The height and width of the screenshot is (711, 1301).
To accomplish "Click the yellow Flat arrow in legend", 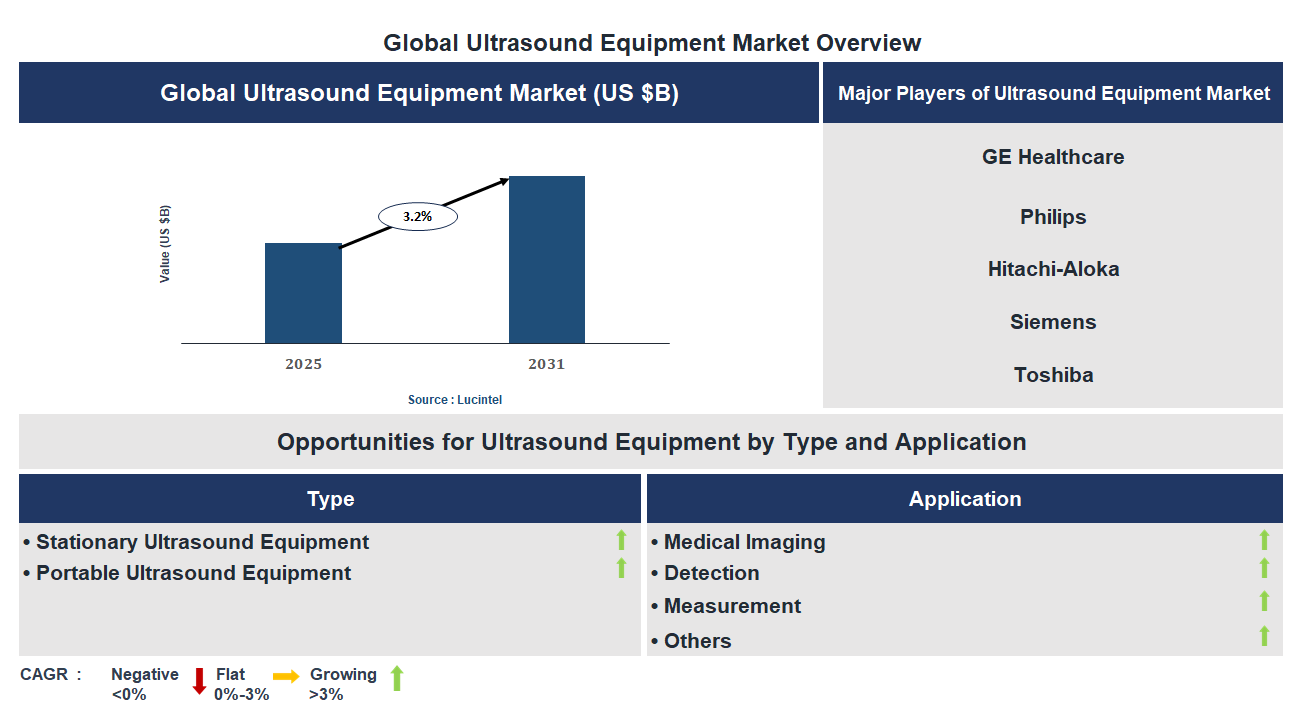I will (x=287, y=677).
